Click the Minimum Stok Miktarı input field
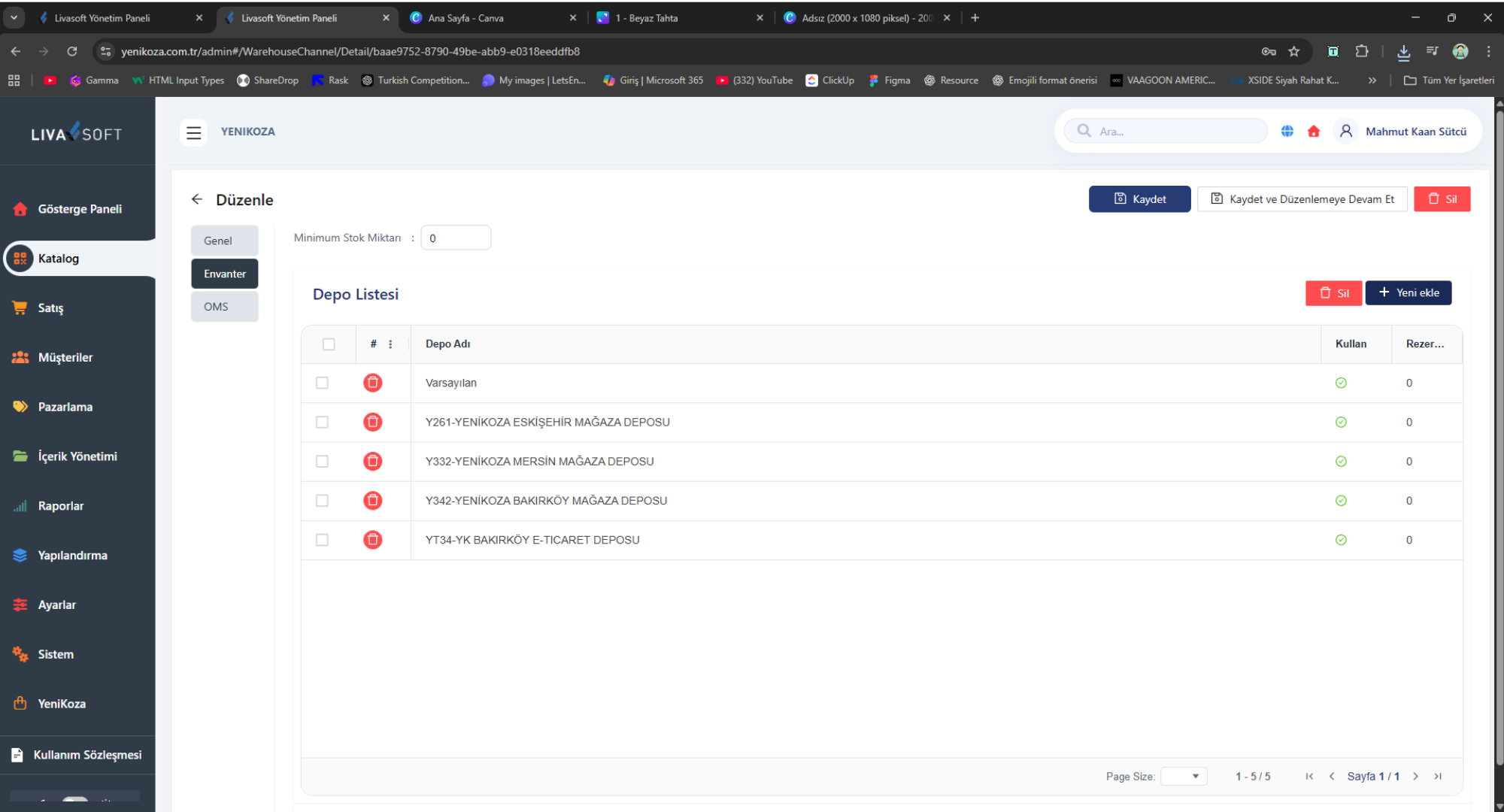 (x=456, y=238)
